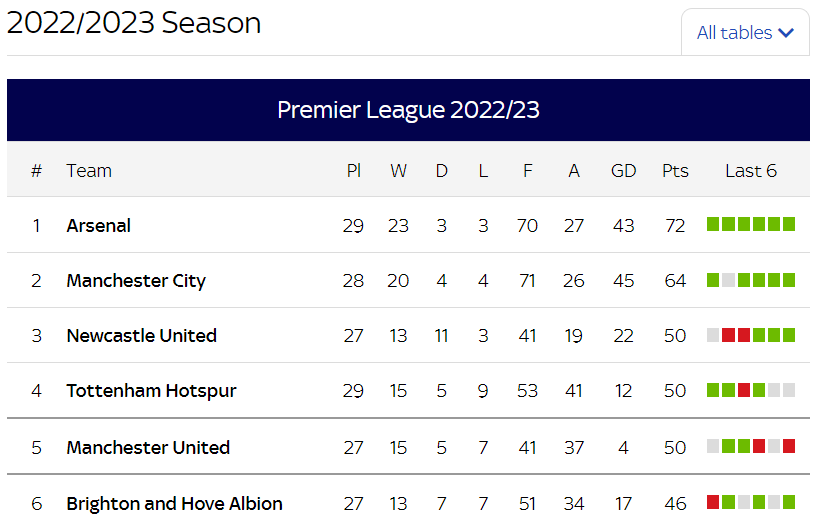Screen dimensions: 816x527
Task: Click the chevron next to All tables
Action: pyautogui.click(x=786, y=33)
